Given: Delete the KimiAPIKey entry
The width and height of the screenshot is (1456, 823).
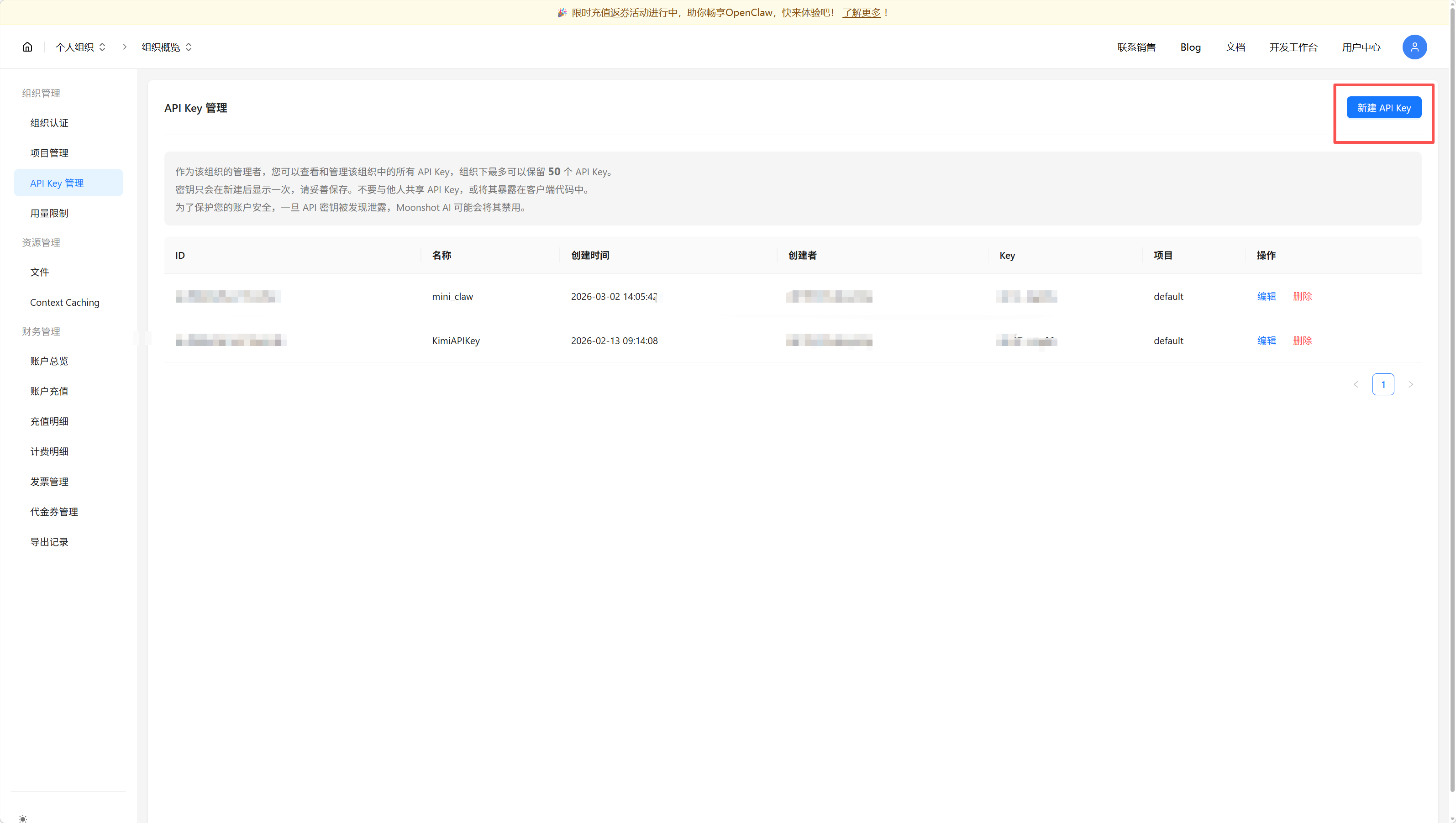Looking at the screenshot, I should pyautogui.click(x=1302, y=340).
